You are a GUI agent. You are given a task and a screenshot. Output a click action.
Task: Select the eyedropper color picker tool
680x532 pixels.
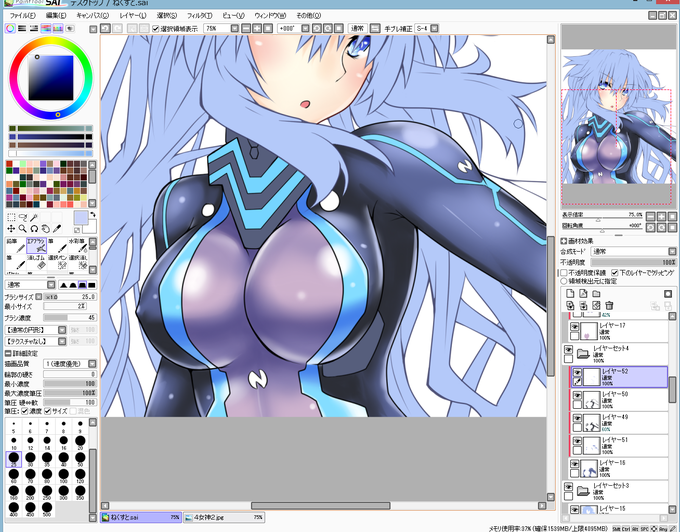coord(56,228)
